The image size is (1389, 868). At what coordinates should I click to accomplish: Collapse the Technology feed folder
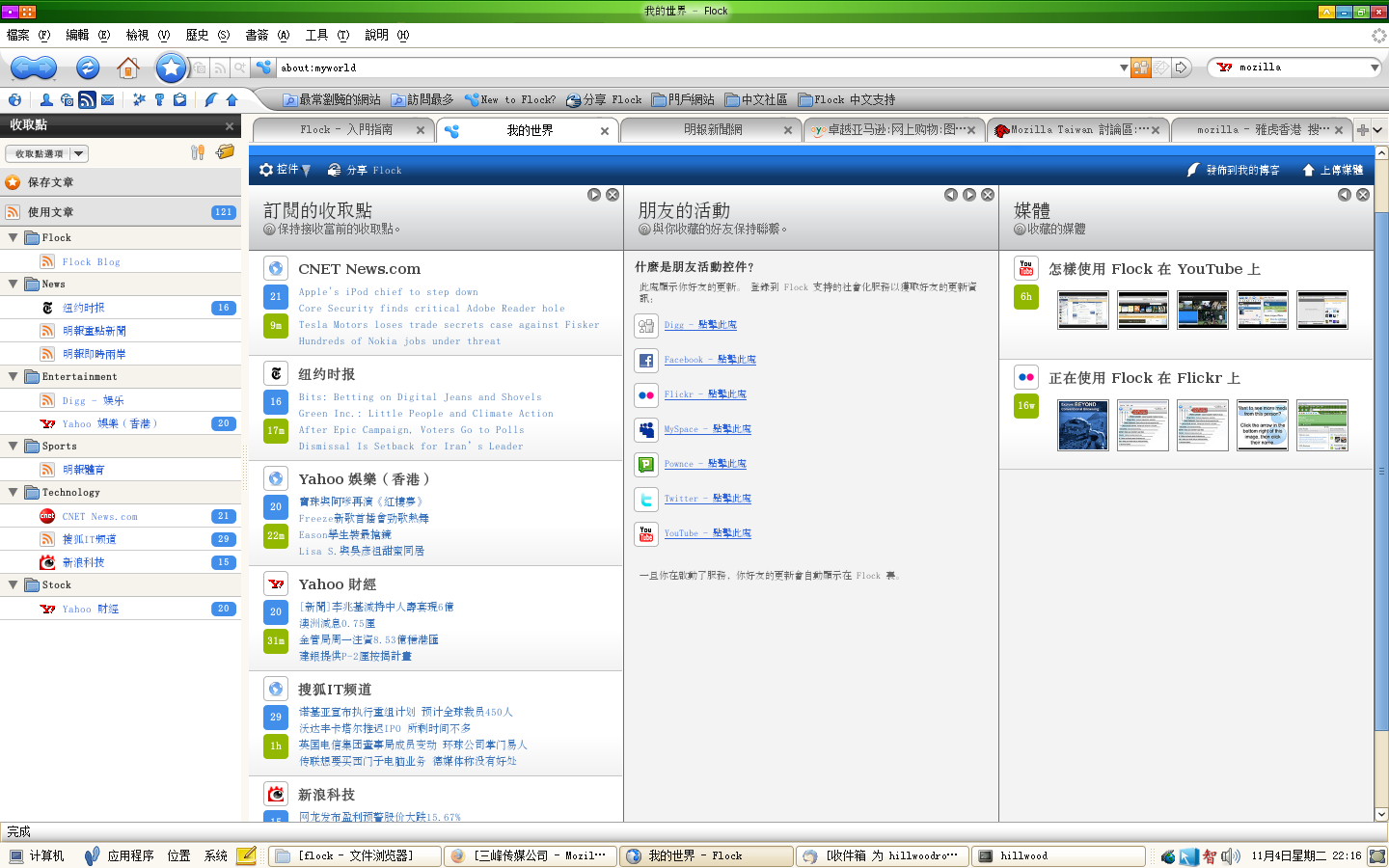point(14,492)
